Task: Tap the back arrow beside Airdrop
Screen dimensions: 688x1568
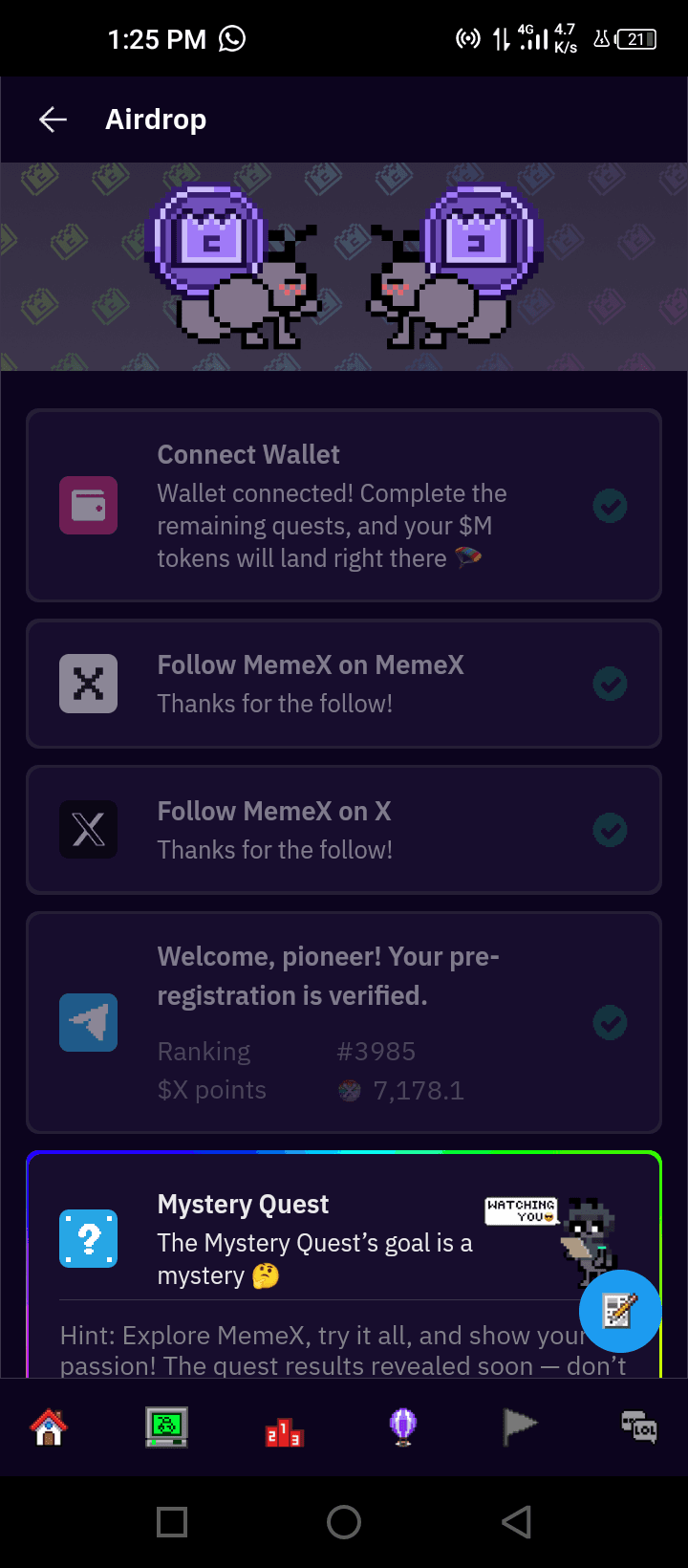Action: click(53, 120)
